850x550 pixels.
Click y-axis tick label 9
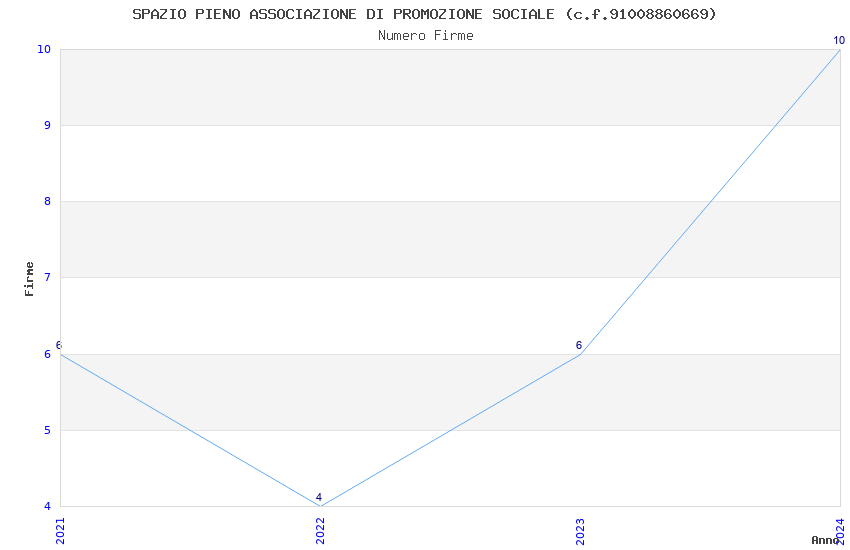(48, 125)
